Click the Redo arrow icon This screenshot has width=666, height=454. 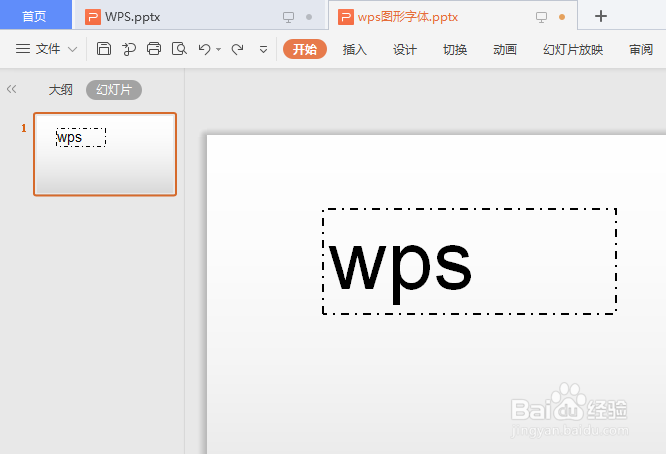237,49
